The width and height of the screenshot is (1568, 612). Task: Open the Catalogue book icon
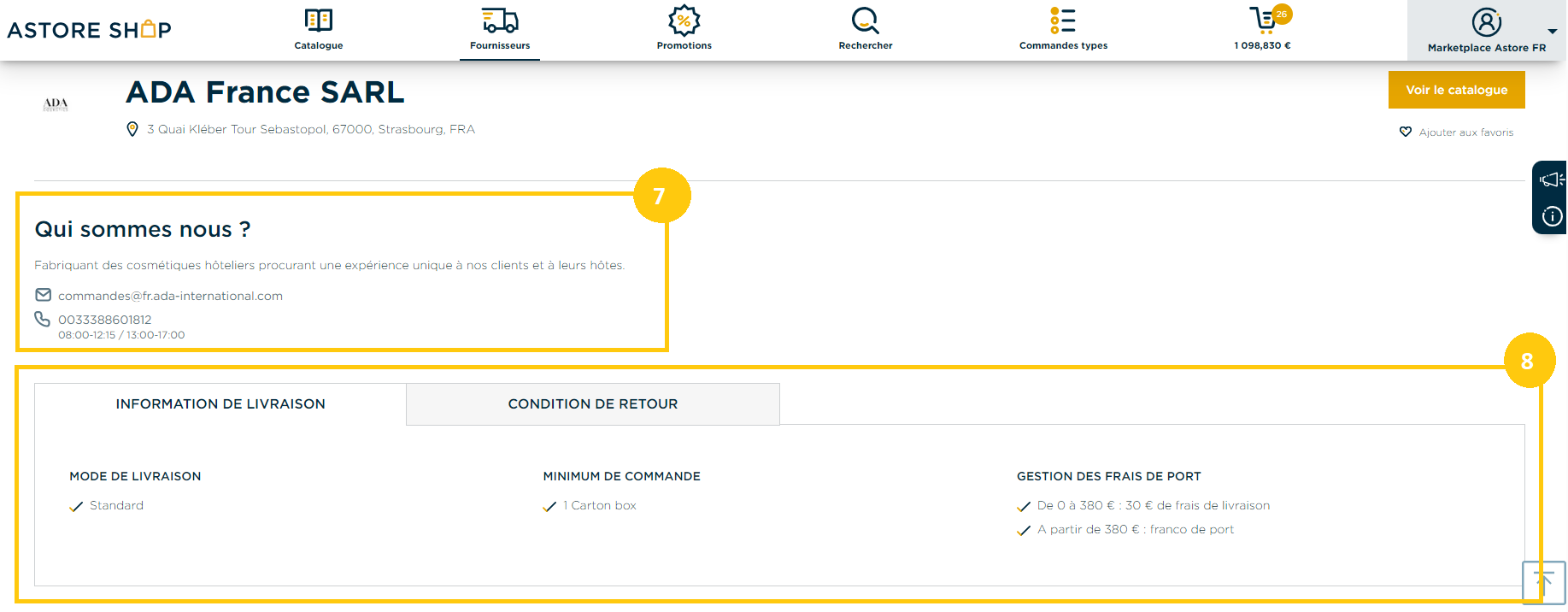point(319,20)
